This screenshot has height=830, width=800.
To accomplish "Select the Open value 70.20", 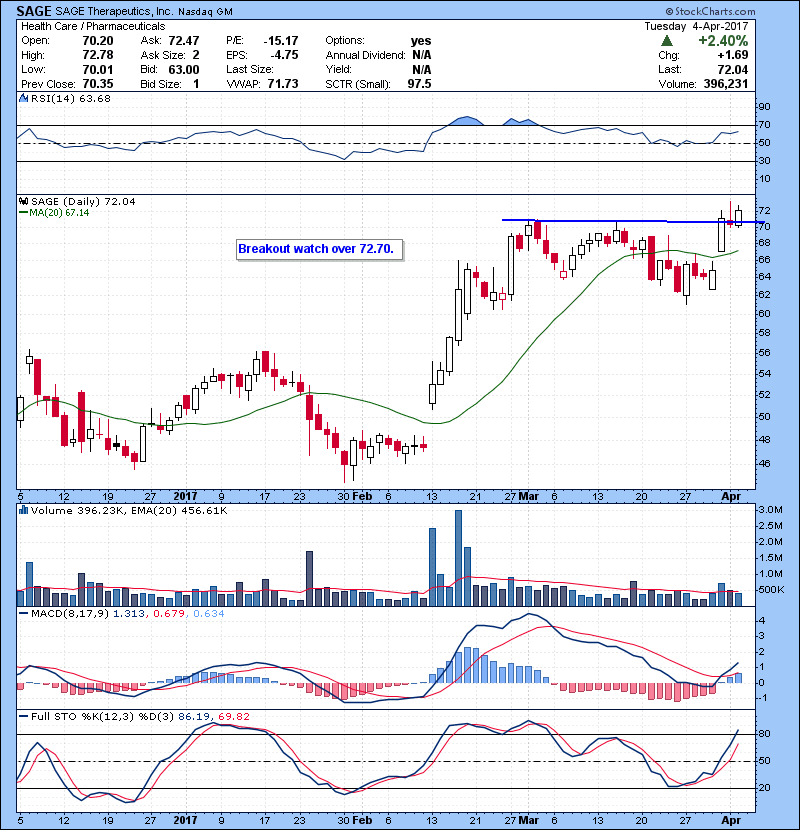I will coord(98,41).
